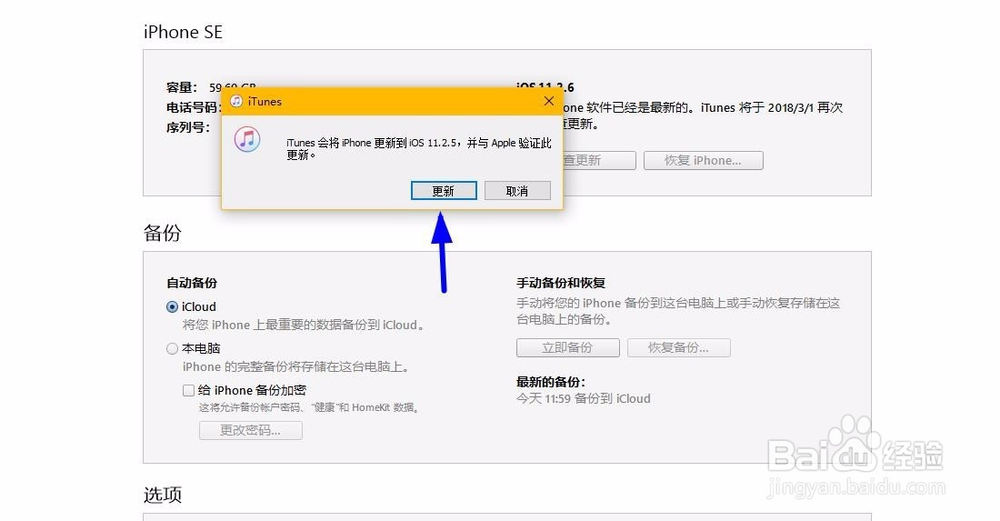Click the 恢复备份... button
Screen dimensions: 1000x521
click(679, 348)
